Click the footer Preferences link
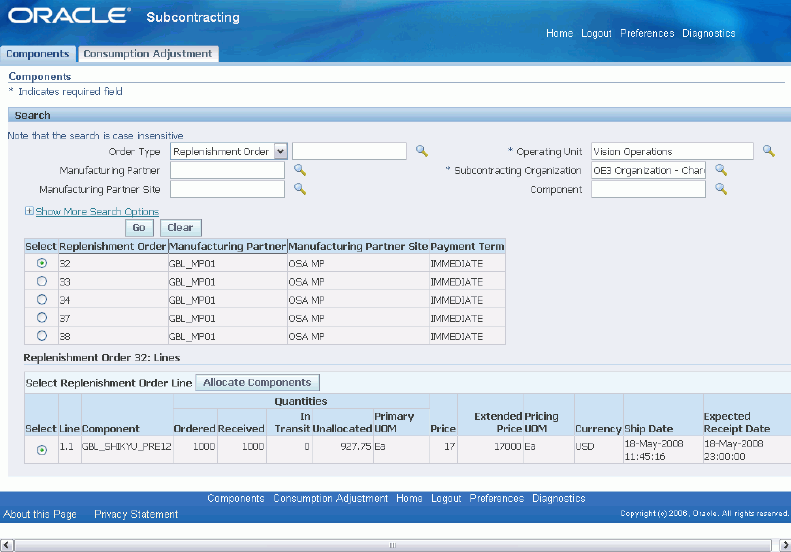The height and width of the screenshot is (552, 791). [497, 498]
